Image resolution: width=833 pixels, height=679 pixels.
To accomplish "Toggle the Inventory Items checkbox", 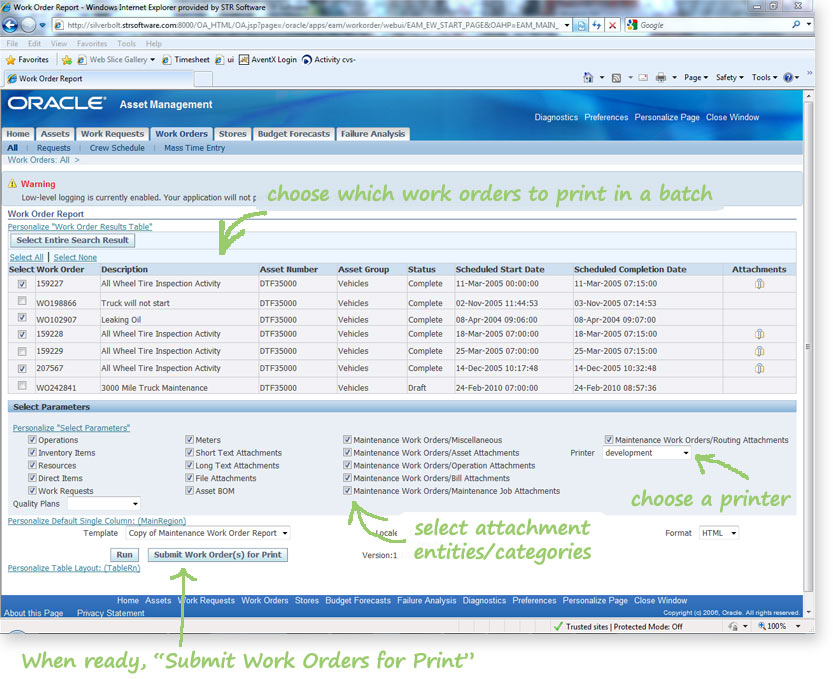I will coord(32,453).
